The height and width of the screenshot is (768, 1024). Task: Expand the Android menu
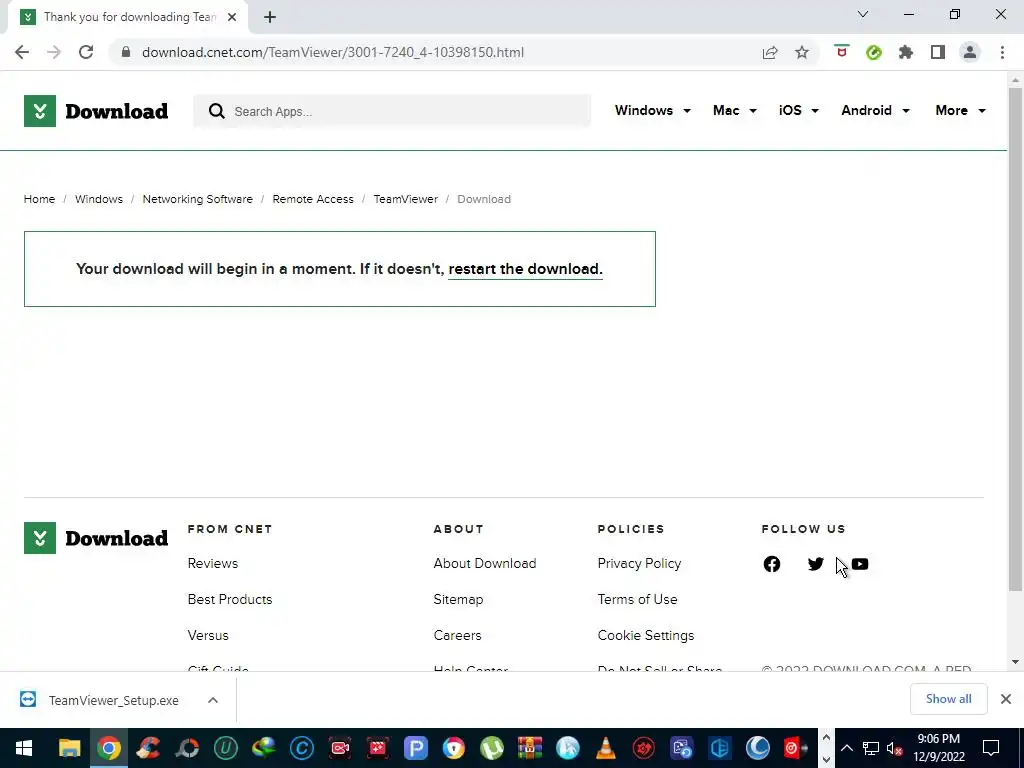[875, 110]
